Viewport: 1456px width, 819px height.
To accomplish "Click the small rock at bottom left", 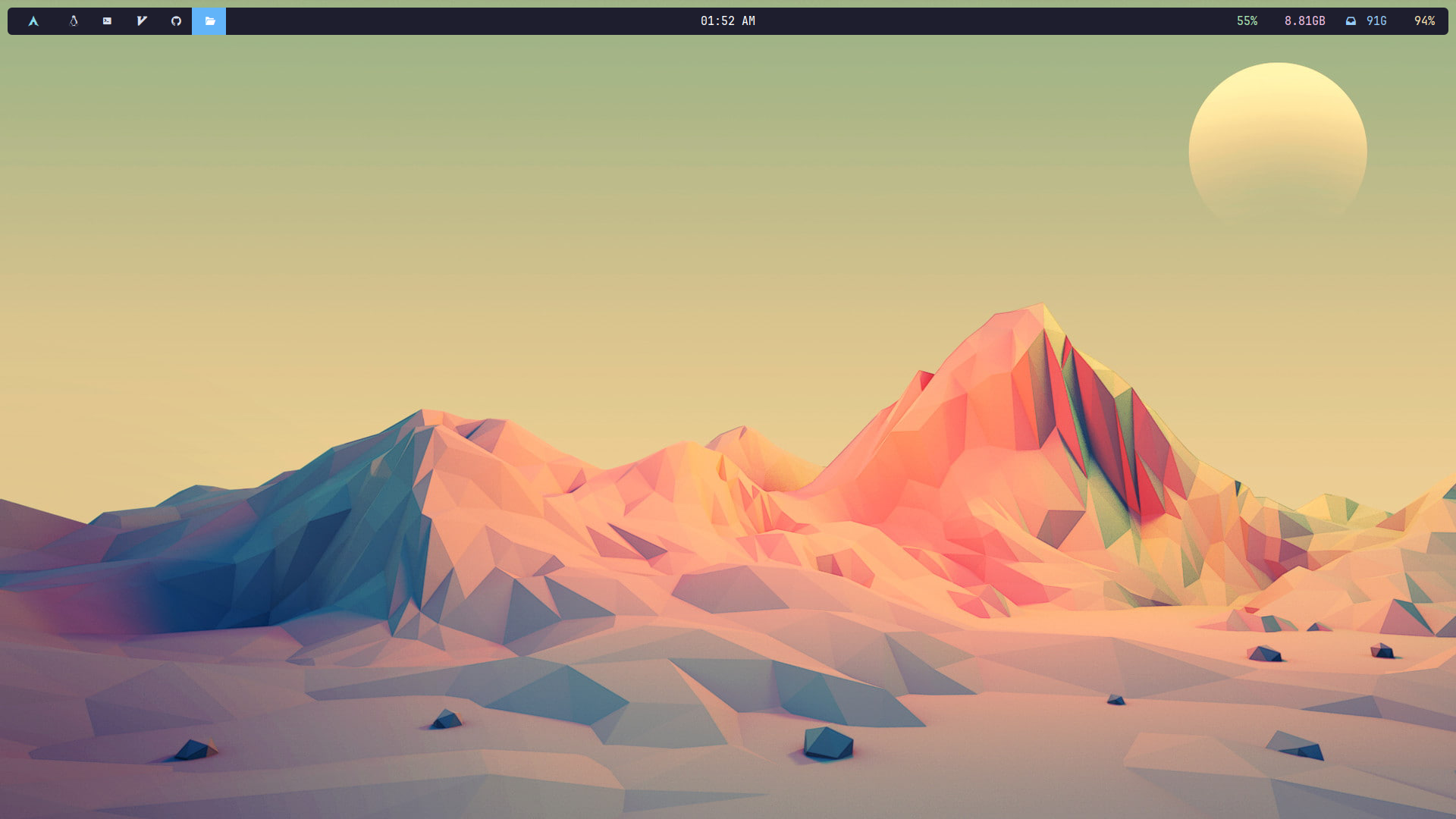I will click(x=194, y=750).
